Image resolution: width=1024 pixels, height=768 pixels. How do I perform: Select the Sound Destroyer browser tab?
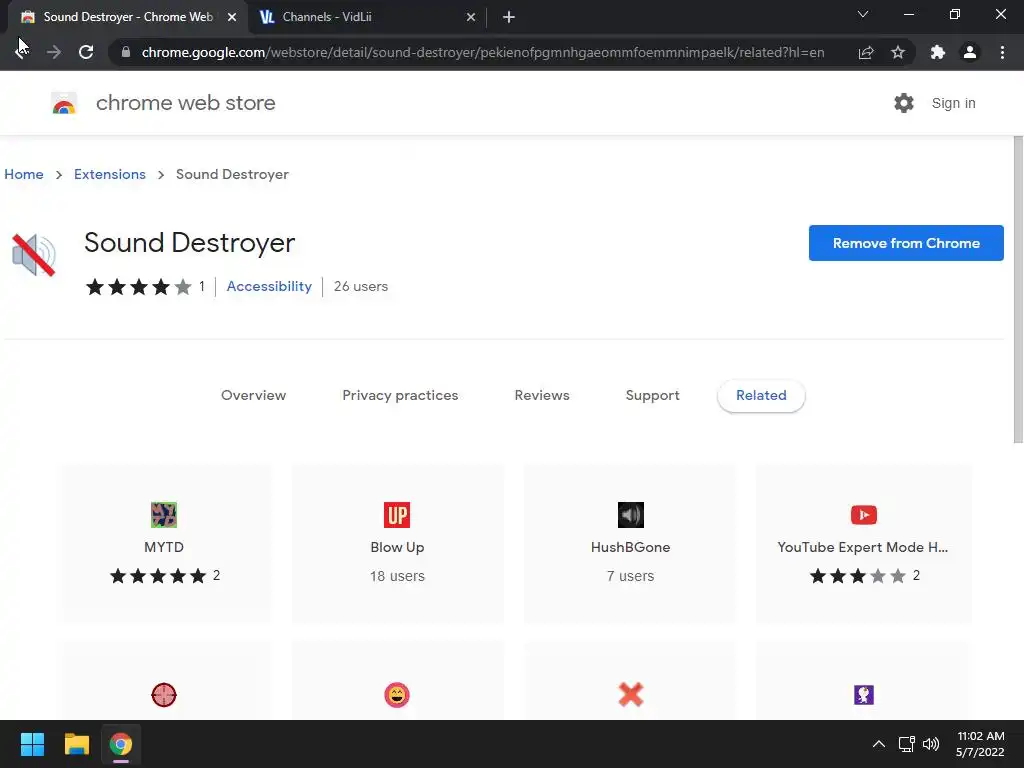127,17
